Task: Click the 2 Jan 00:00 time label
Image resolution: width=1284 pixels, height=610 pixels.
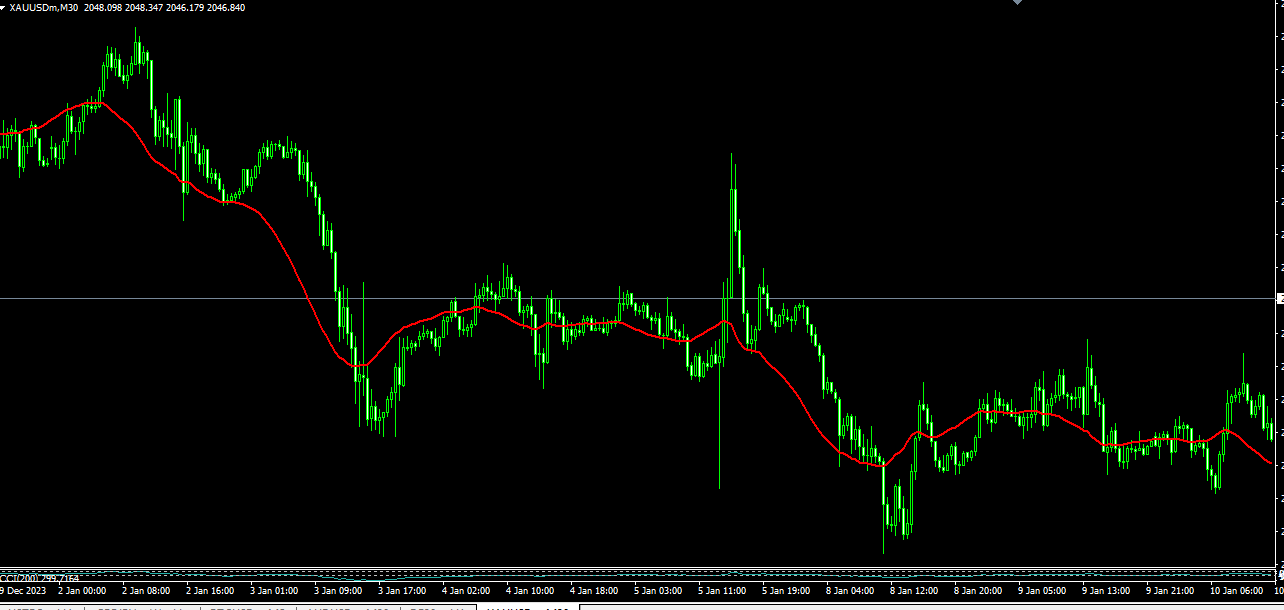Action: coord(82,591)
